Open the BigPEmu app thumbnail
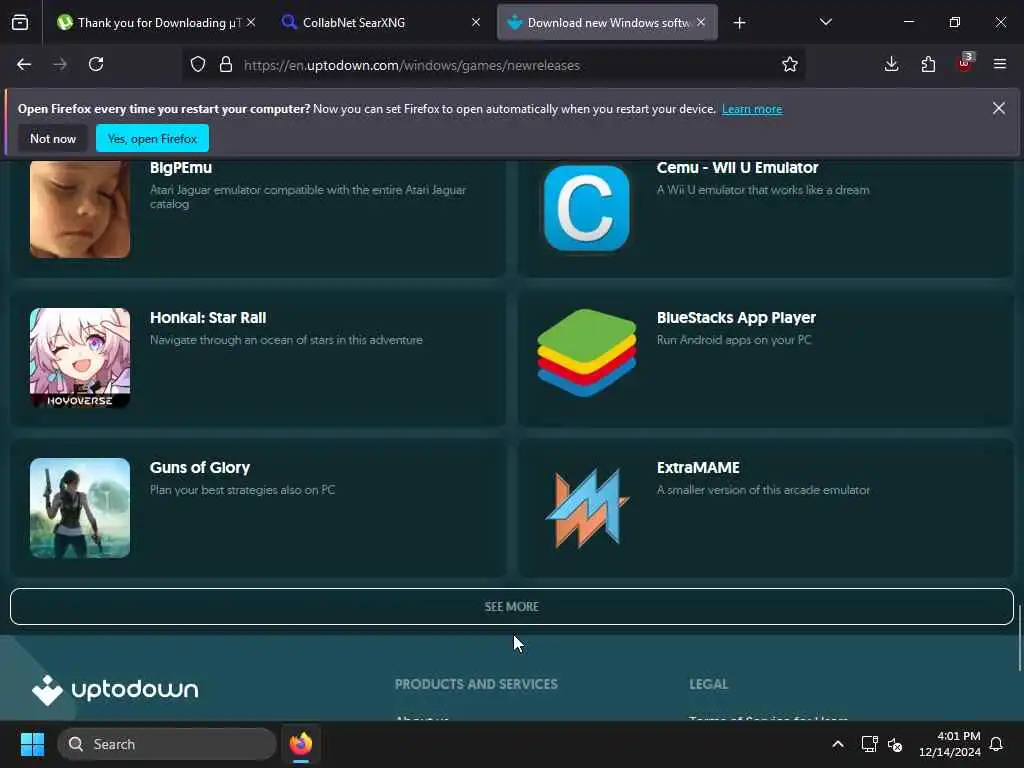The image size is (1024, 768). coord(80,208)
